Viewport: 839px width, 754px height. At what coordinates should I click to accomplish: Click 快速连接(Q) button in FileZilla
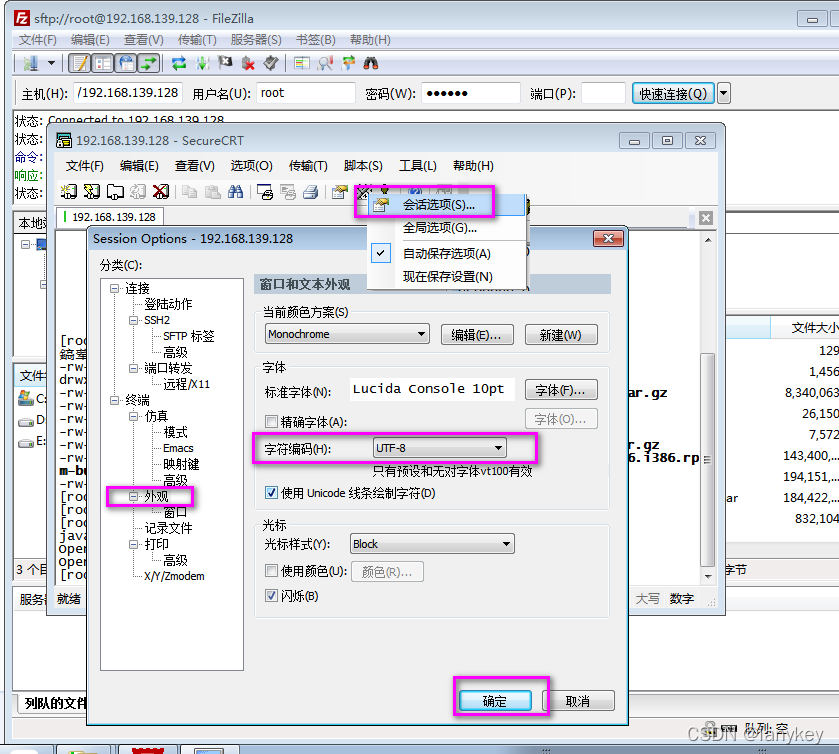673,94
